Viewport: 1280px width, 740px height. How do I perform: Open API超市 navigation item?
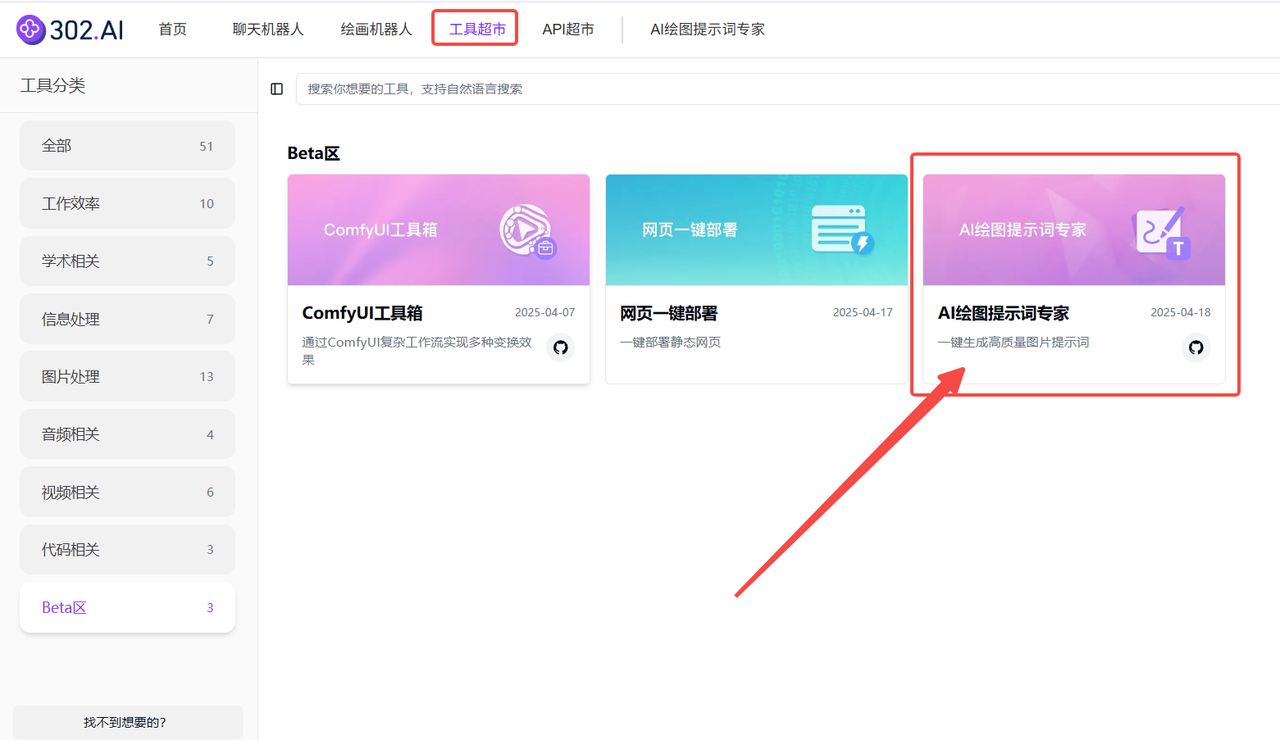coord(568,29)
